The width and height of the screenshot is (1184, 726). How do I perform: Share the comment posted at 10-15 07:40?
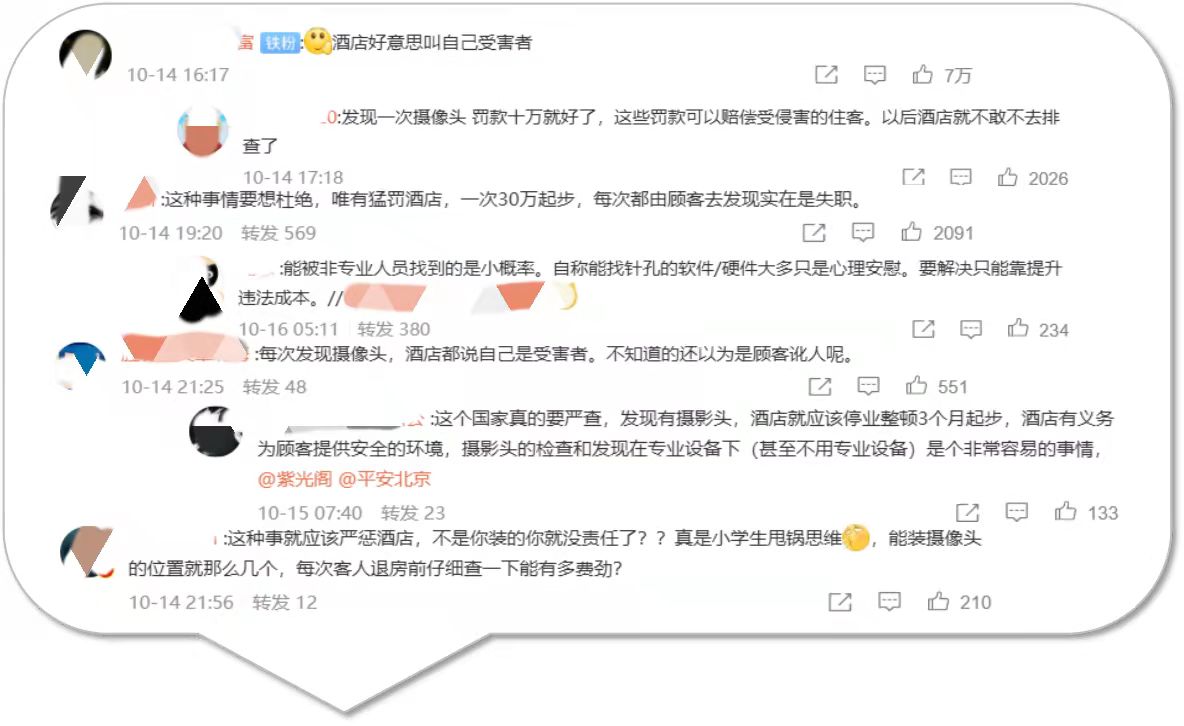(x=967, y=512)
